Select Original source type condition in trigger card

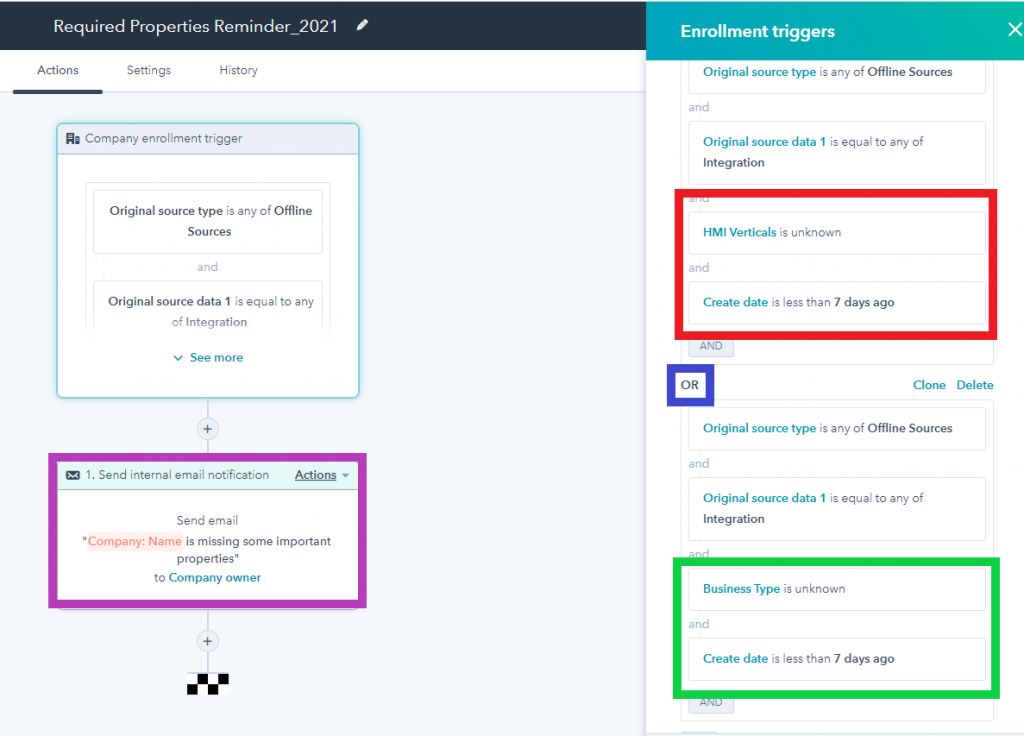pyautogui.click(x=208, y=221)
